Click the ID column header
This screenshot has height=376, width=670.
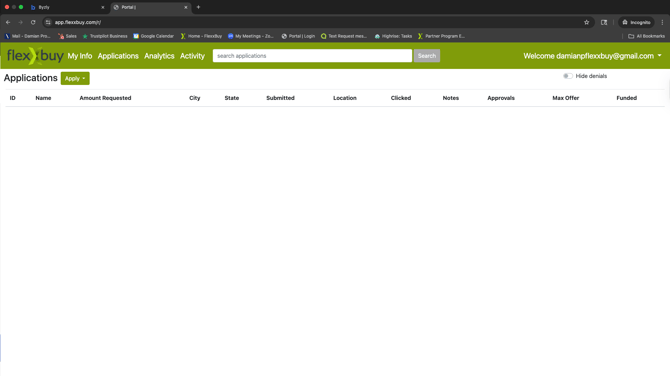click(x=13, y=98)
